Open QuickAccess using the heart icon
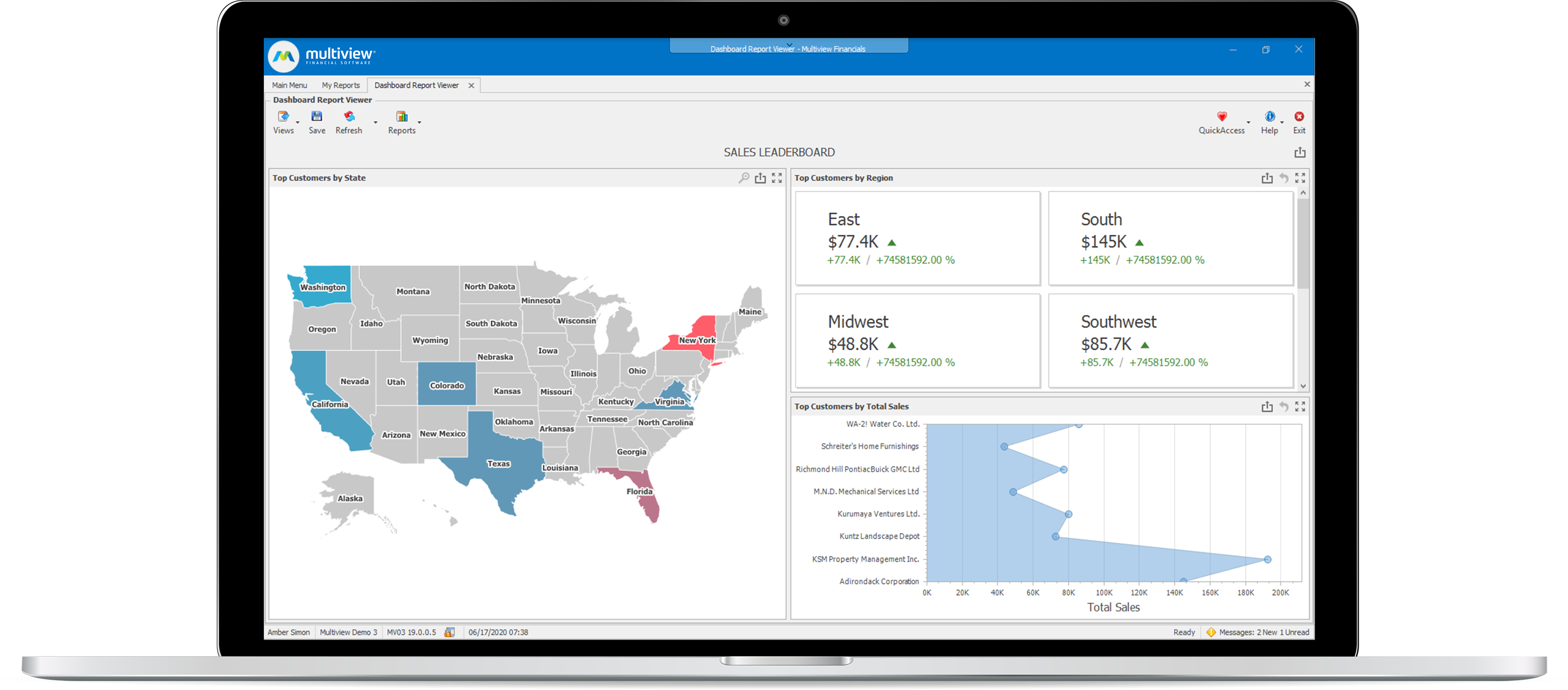The height and width of the screenshot is (690, 1568). pos(1222,117)
